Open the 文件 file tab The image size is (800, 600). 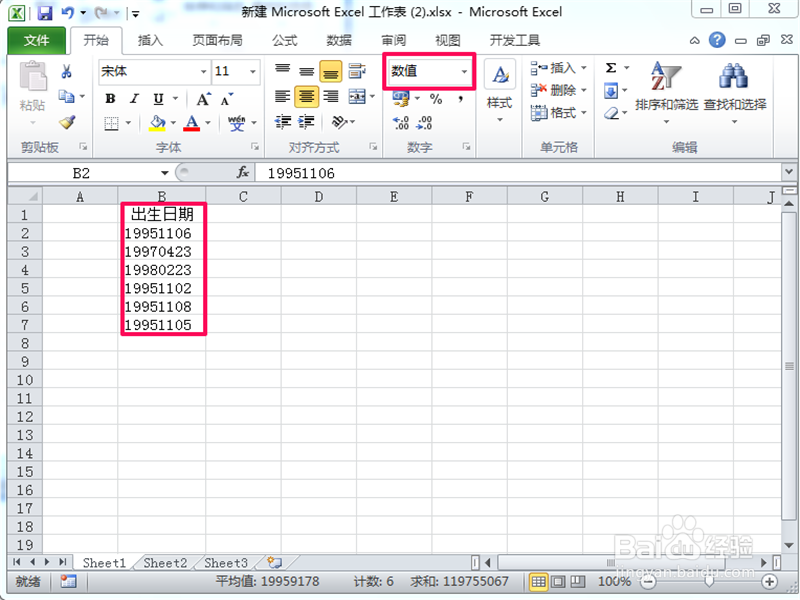click(x=36, y=40)
